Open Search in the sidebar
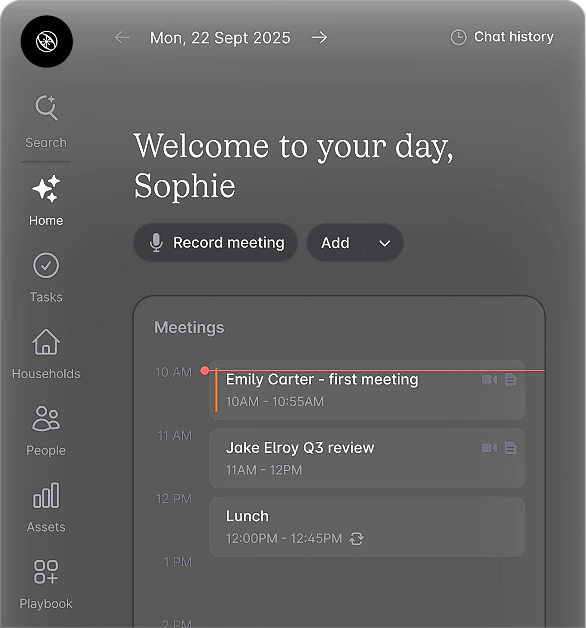Screen dimensions: 586x628 [46, 122]
